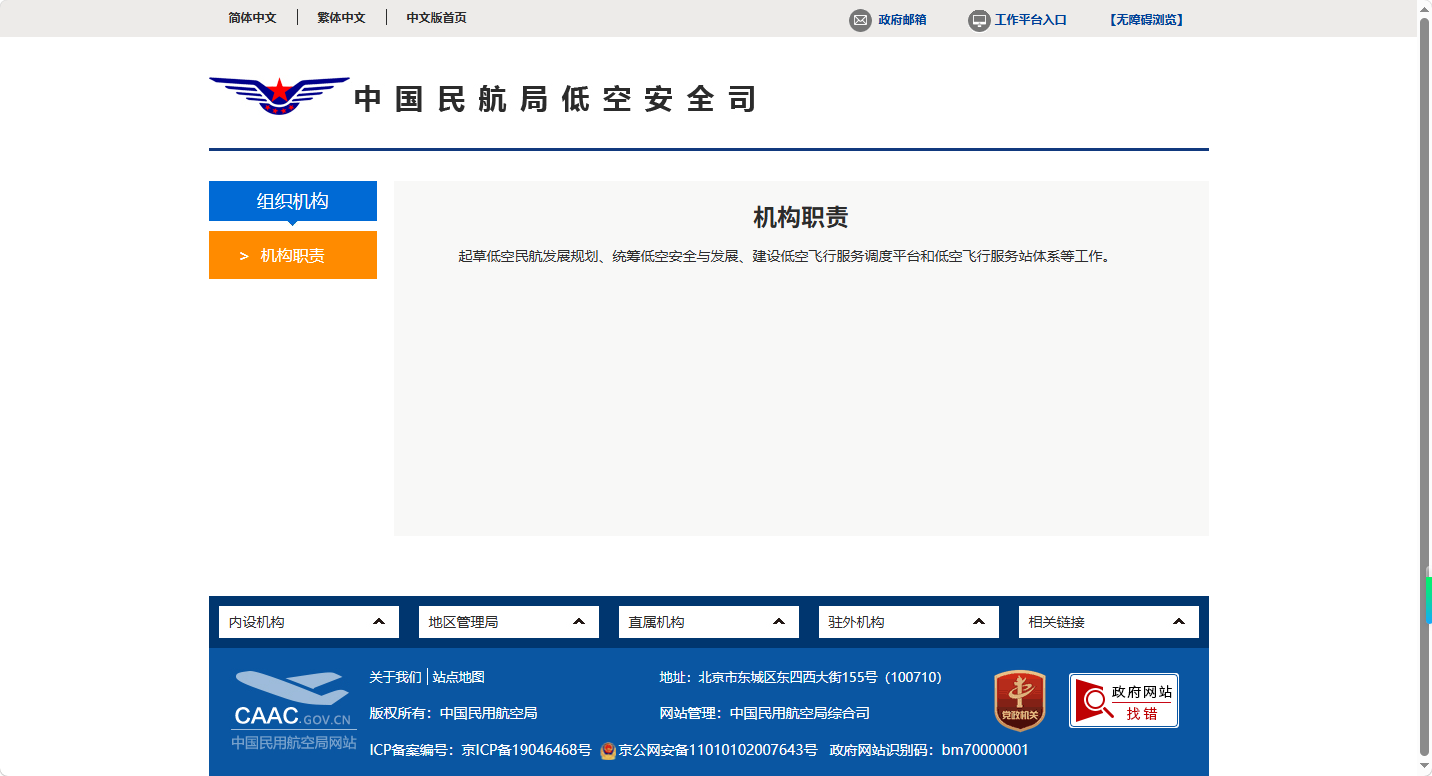Screen dimensions: 1432x776
Task: Click the chevron arrow in 驻外机构 dropdown
Action: click(979, 622)
